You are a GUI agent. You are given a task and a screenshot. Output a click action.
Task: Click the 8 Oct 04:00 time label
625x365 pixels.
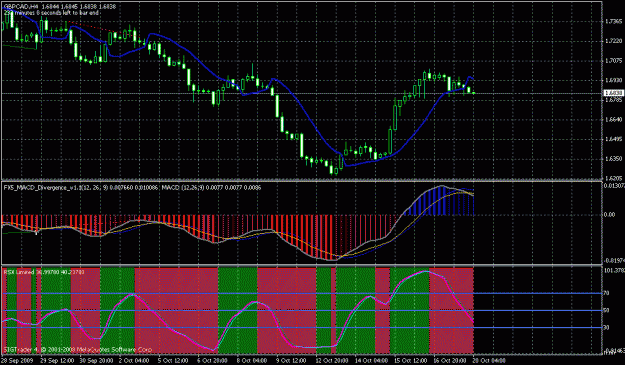(253, 361)
